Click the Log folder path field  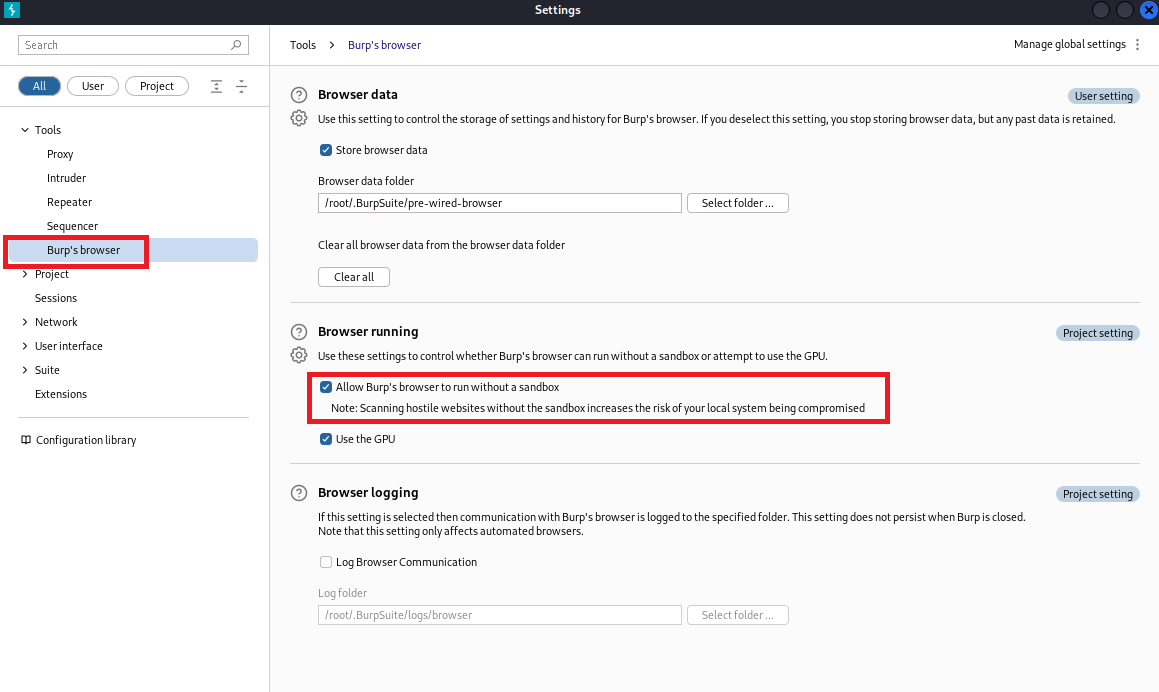500,615
